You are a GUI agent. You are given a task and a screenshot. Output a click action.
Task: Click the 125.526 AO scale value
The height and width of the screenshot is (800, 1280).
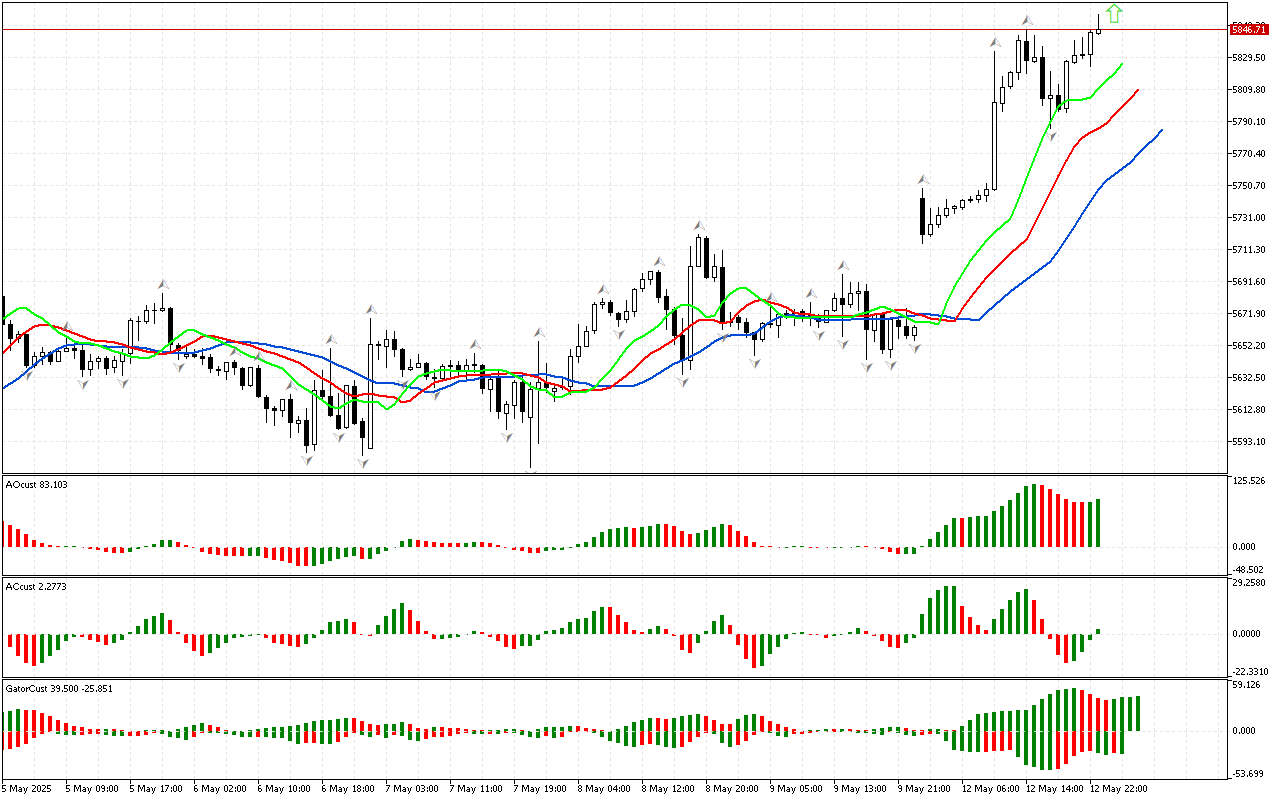1250,481
